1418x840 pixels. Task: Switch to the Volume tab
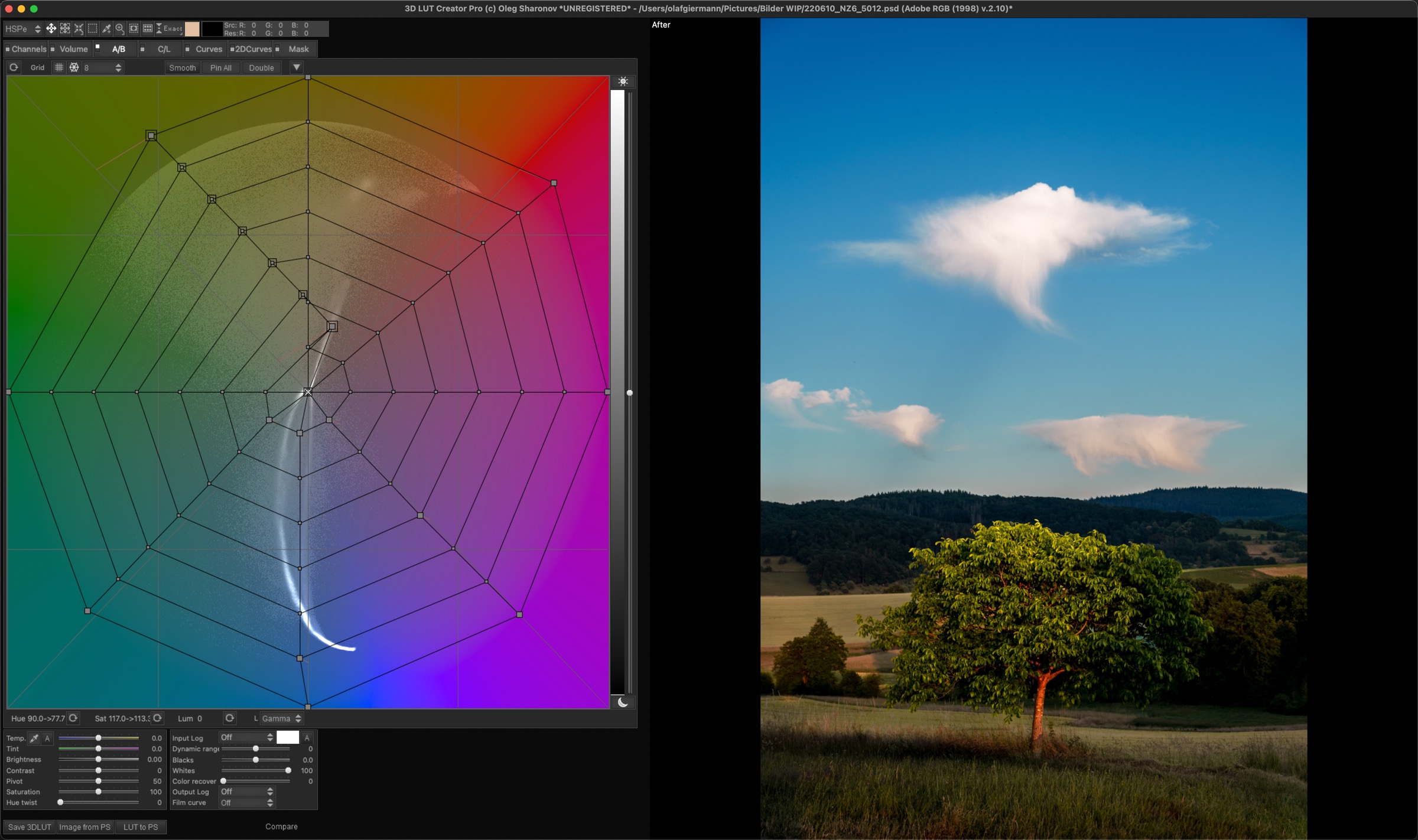click(x=73, y=49)
